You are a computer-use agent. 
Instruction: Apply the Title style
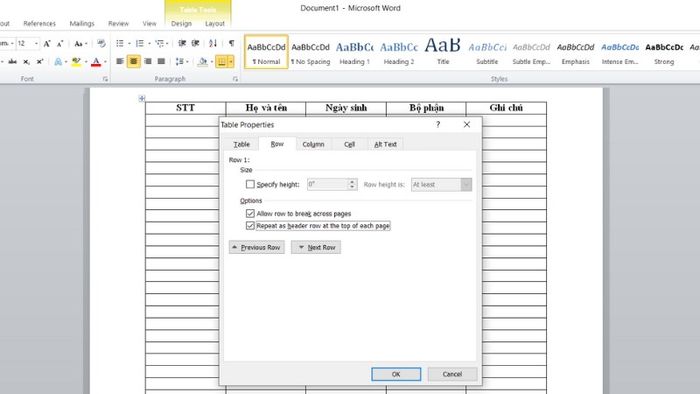443,52
